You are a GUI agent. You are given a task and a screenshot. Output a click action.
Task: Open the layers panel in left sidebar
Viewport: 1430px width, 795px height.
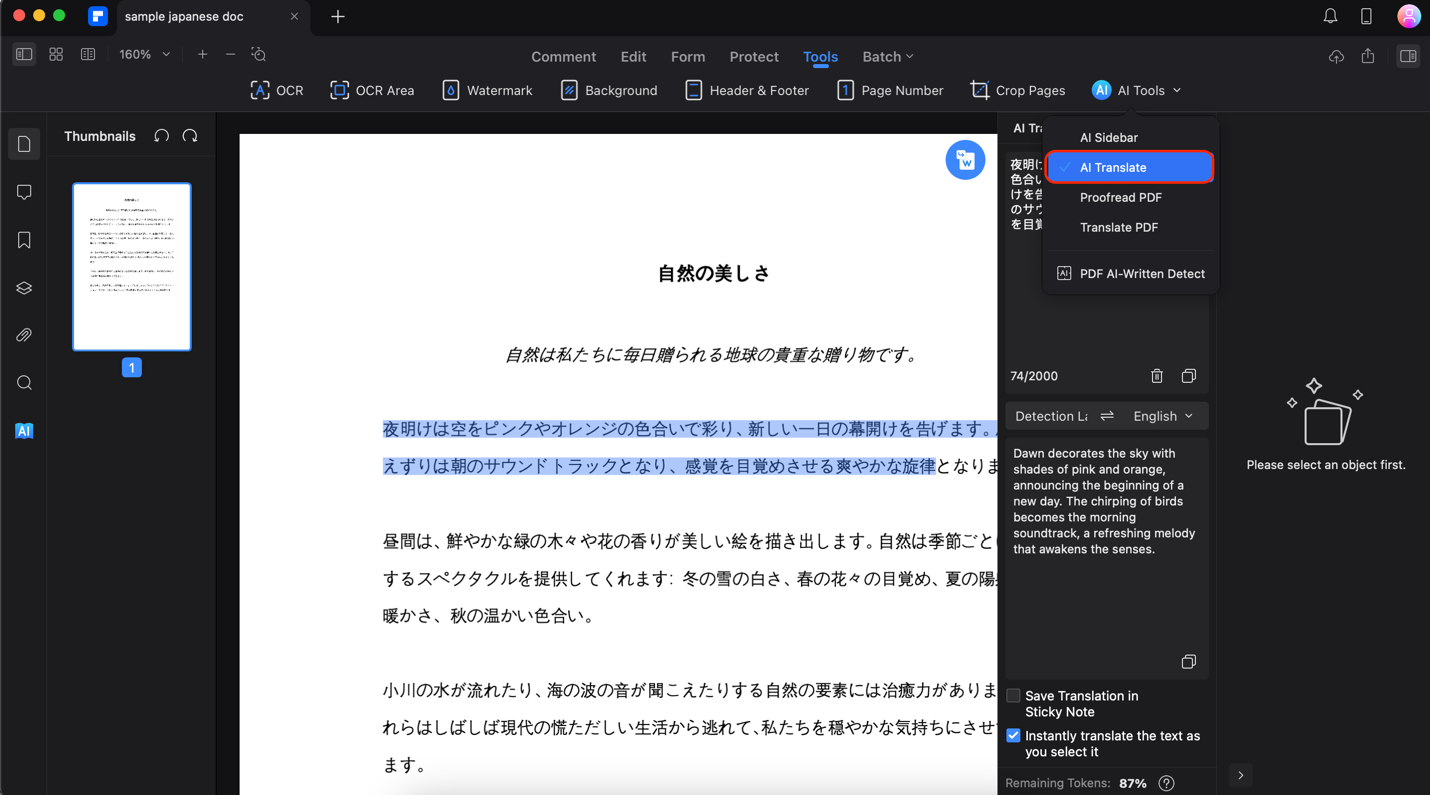coord(24,288)
